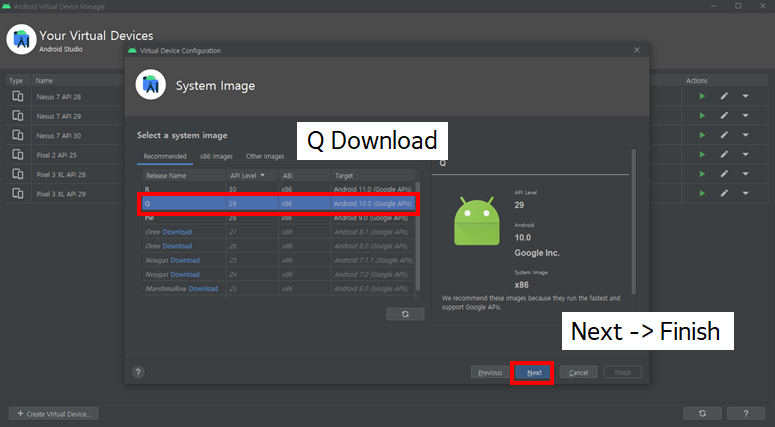The image size is (775, 427).
Task: Launch the Nexus 7 API 28 emulator
Action: coord(702,96)
